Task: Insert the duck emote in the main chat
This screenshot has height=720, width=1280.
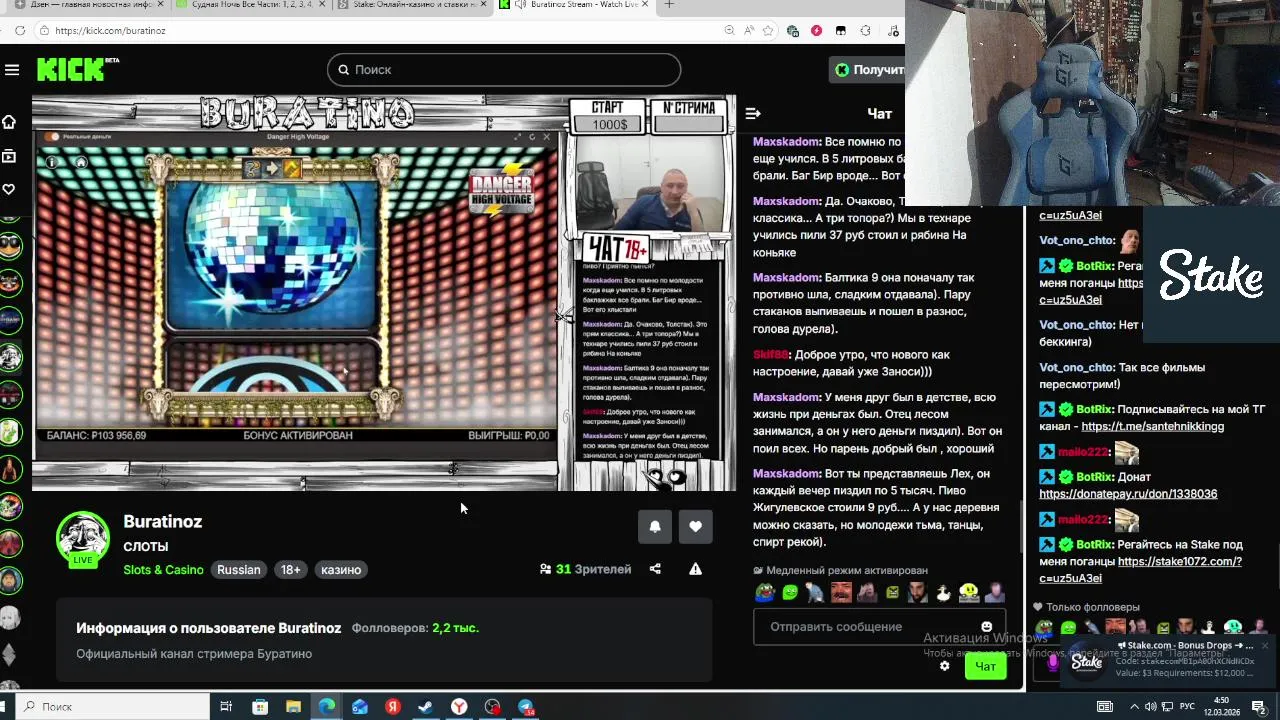Action: [943, 593]
